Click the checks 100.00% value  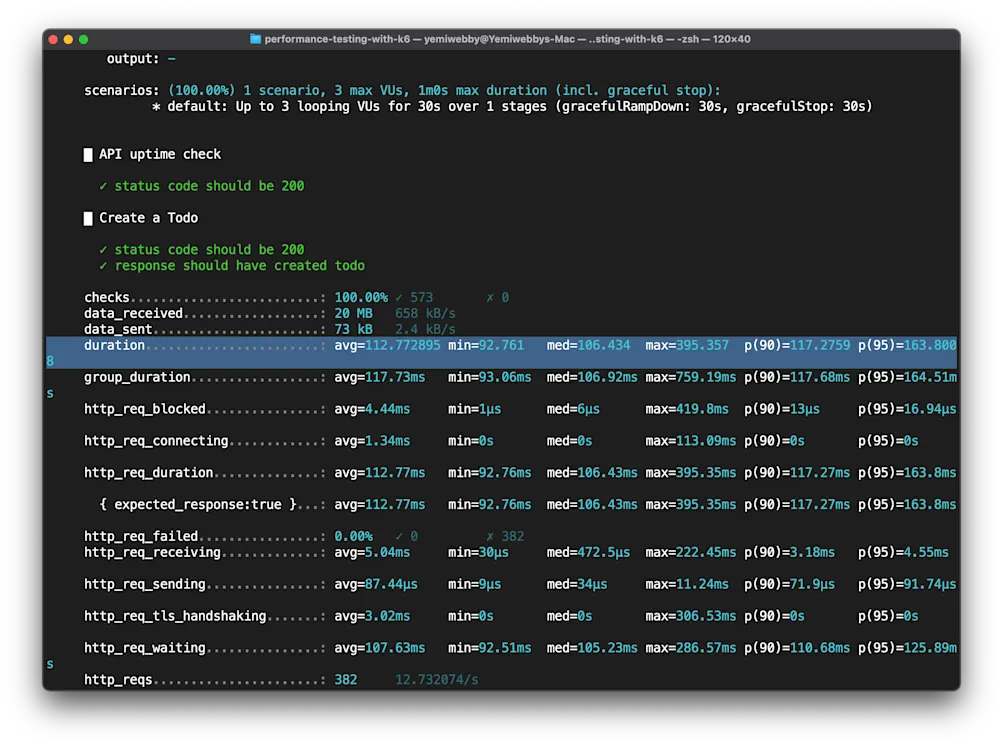(360, 298)
